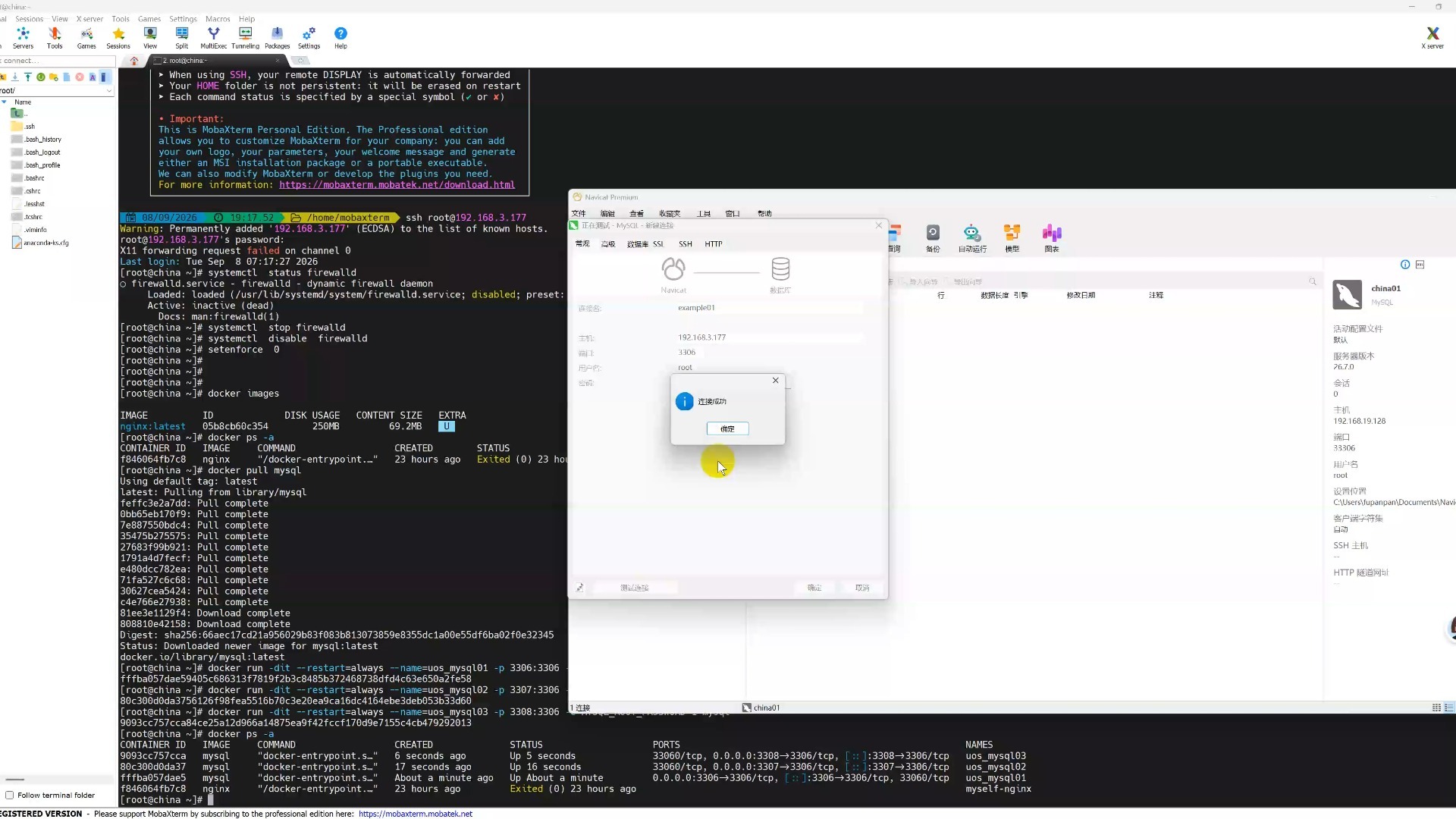Switch to the HTTP tab in connection dialog
The height and width of the screenshot is (819, 1456).
tap(714, 244)
